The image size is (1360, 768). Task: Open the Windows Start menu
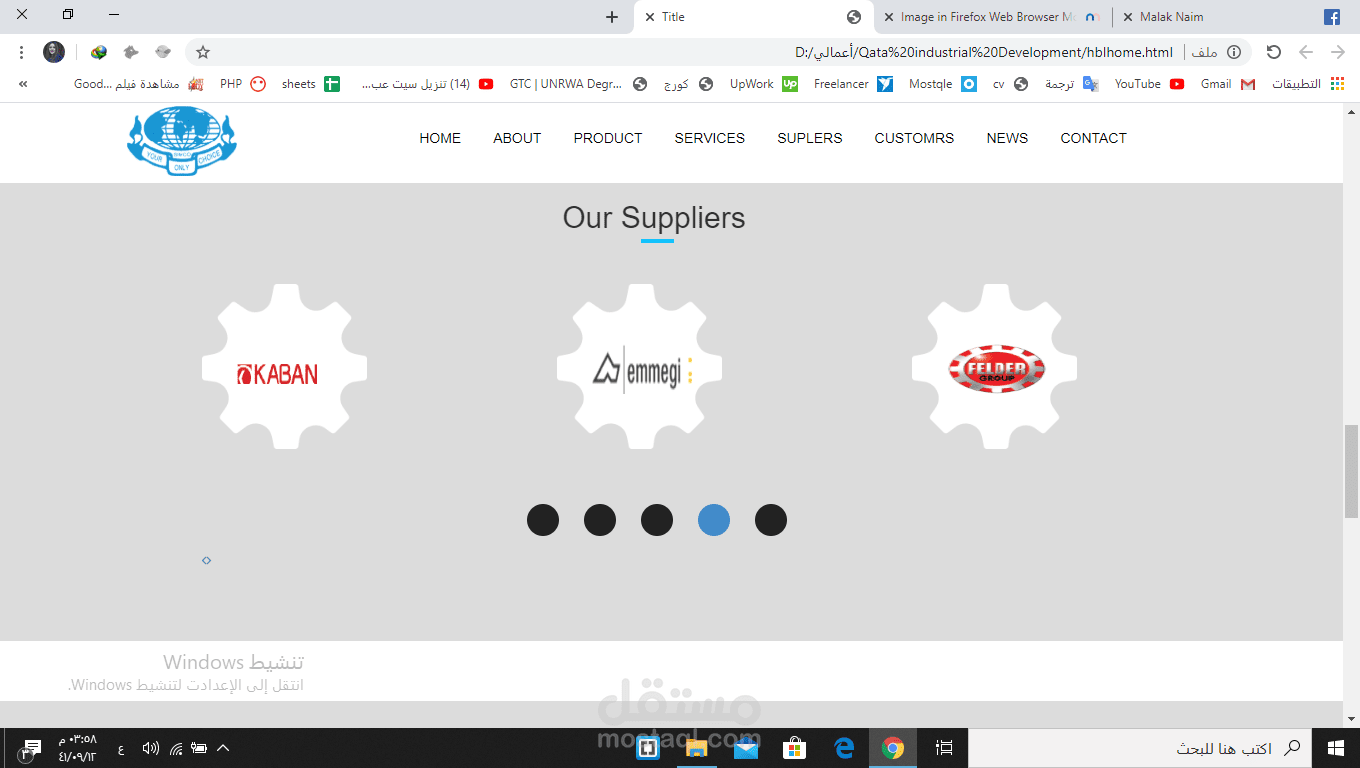(x=1335, y=748)
